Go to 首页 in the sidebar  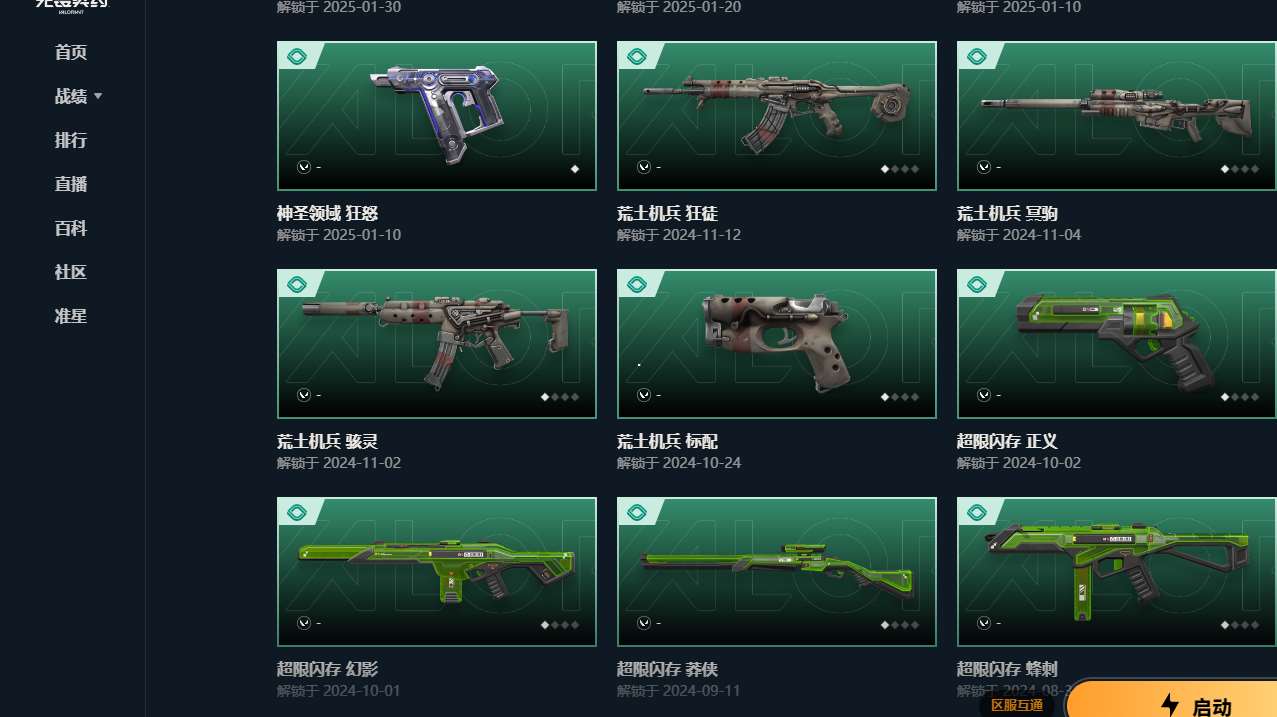[71, 52]
